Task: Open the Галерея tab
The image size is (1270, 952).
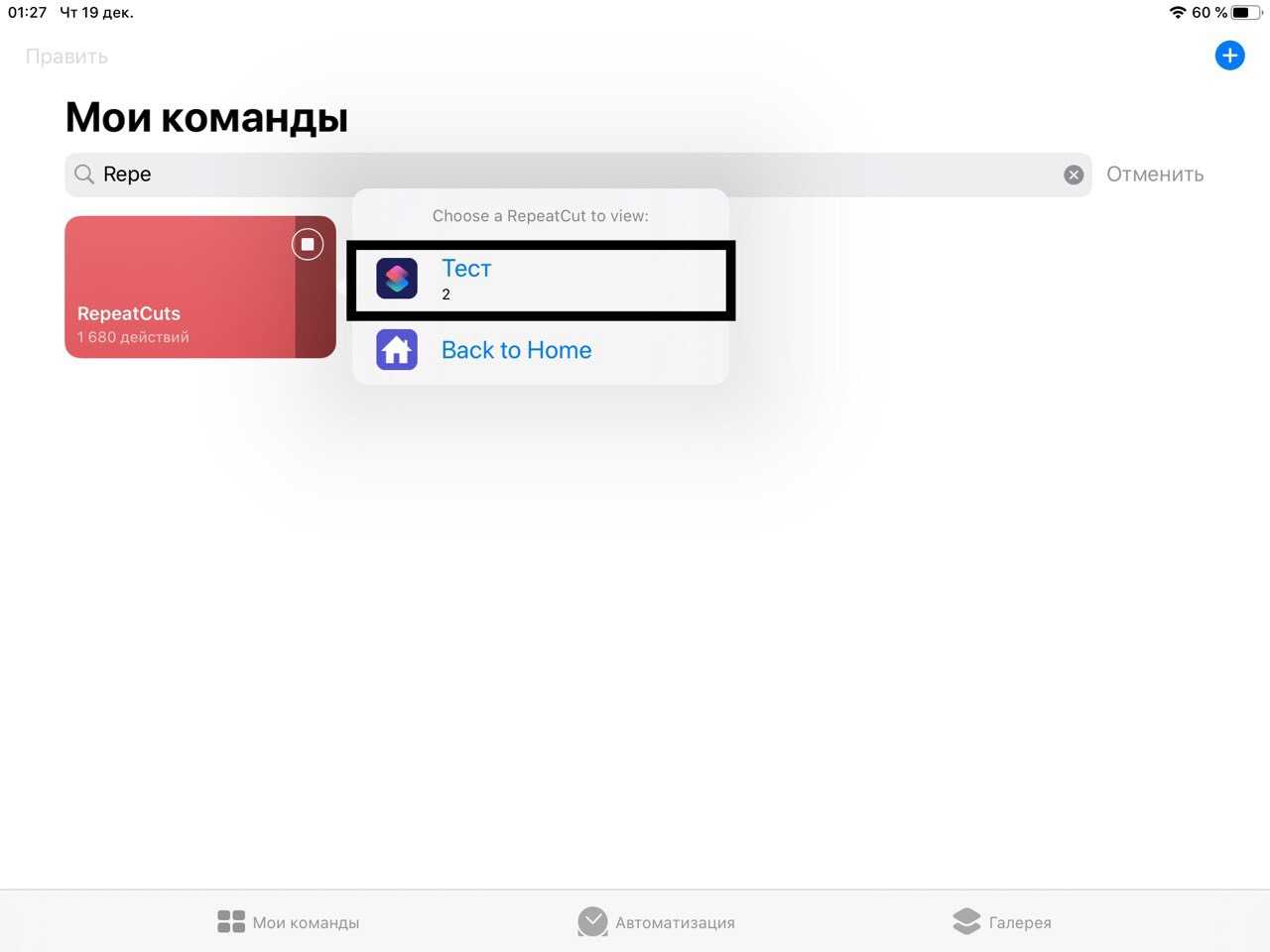Action: (x=1001, y=922)
